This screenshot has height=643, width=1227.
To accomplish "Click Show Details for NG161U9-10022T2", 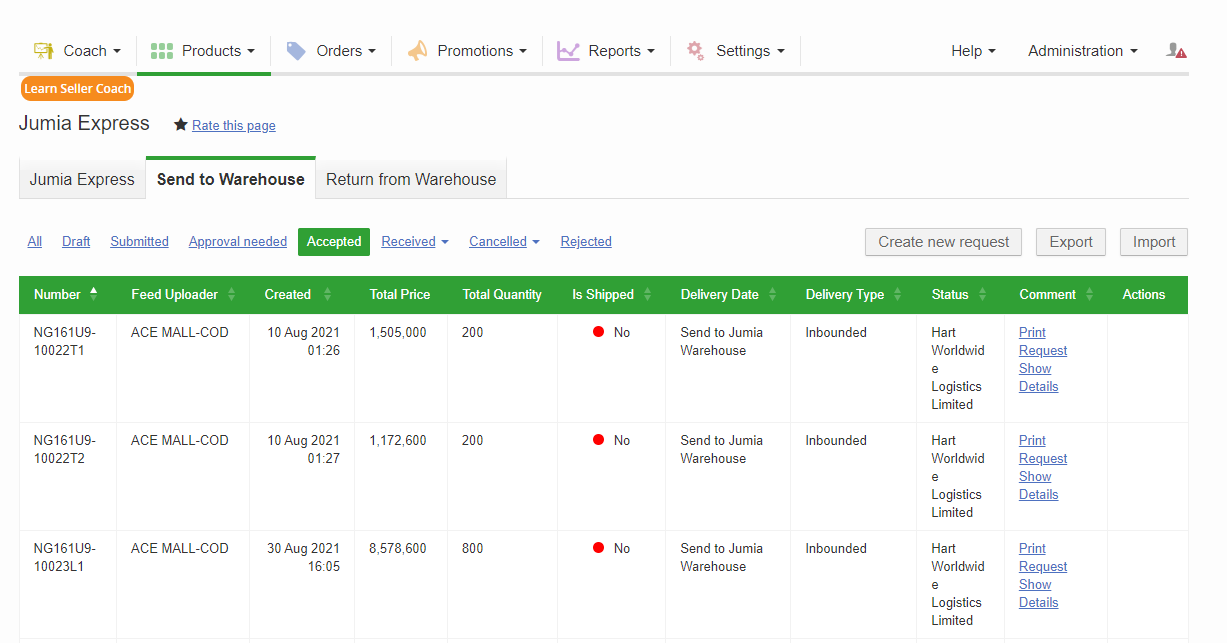I will tap(1038, 485).
